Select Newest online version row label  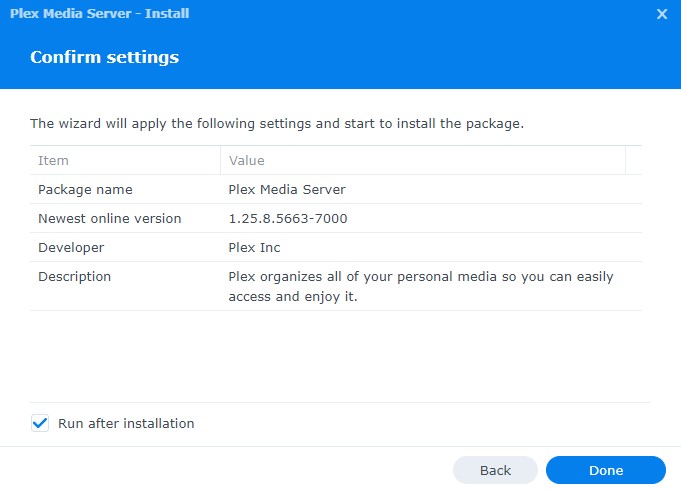pos(109,219)
